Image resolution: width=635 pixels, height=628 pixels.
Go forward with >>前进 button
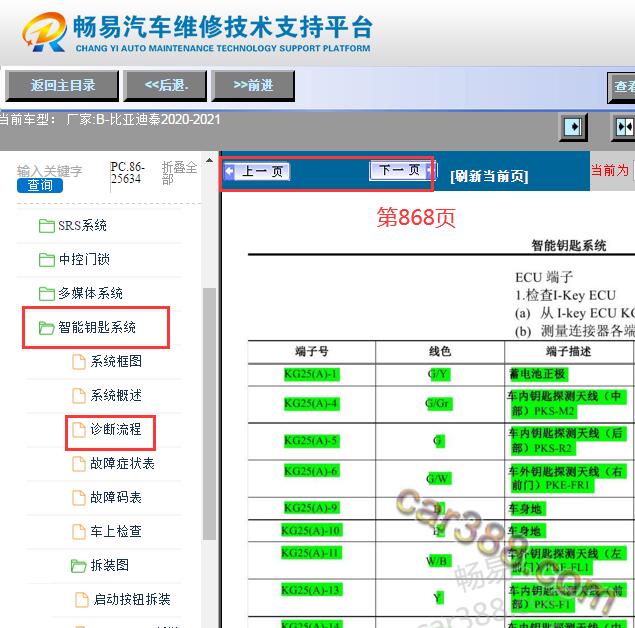pyautogui.click(x=253, y=85)
